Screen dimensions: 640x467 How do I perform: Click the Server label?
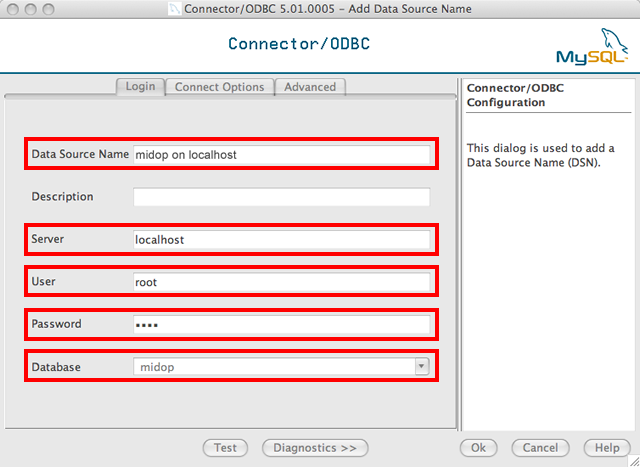point(48,239)
